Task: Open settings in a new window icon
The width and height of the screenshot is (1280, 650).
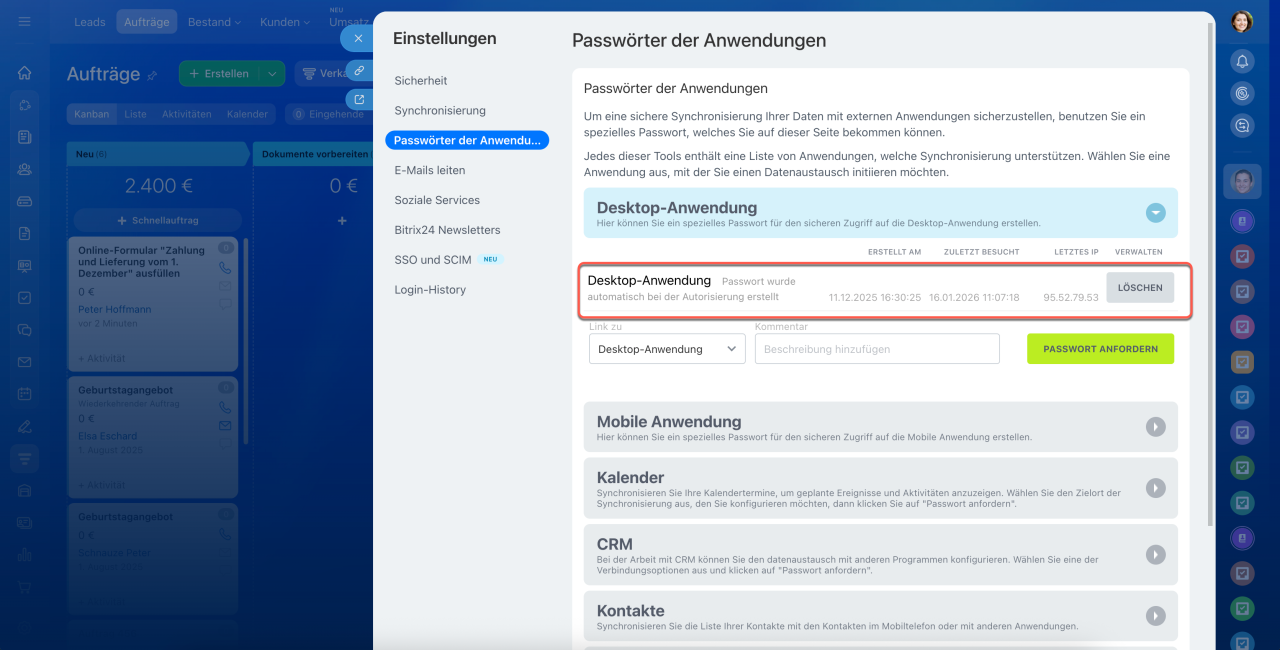Action: point(359,99)
